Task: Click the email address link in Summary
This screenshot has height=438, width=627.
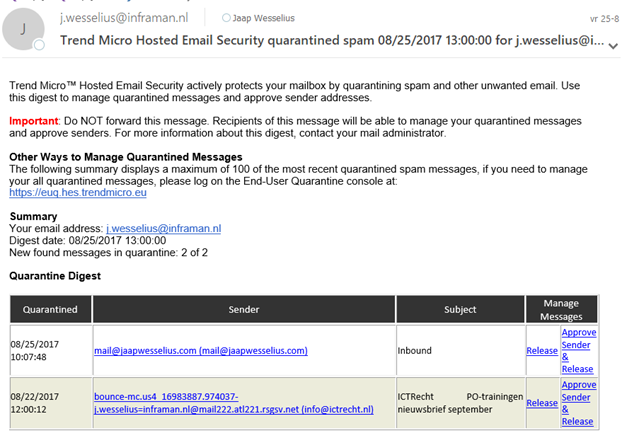Action: (163, 228)
